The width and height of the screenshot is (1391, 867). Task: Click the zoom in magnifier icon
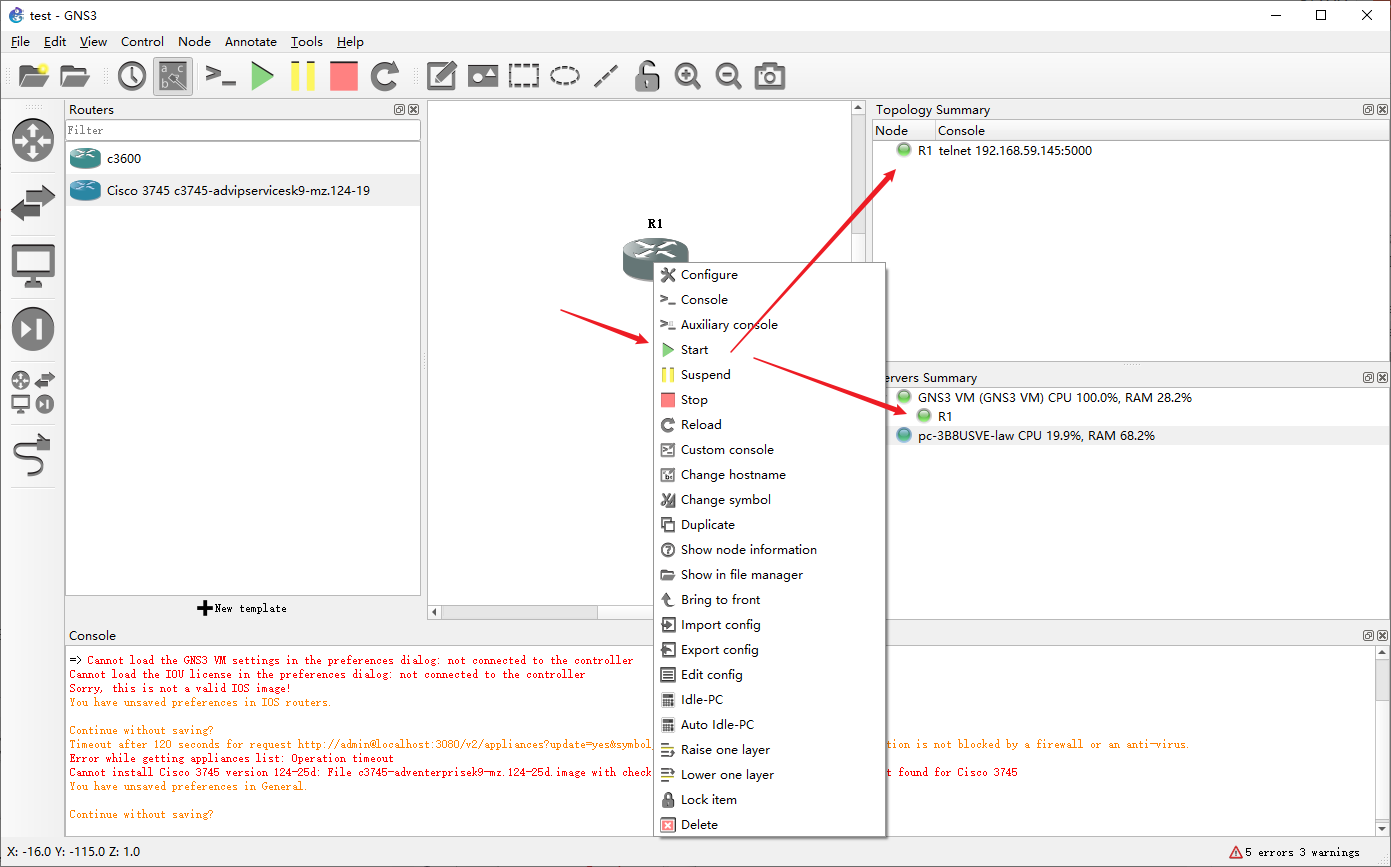[688, 76]
